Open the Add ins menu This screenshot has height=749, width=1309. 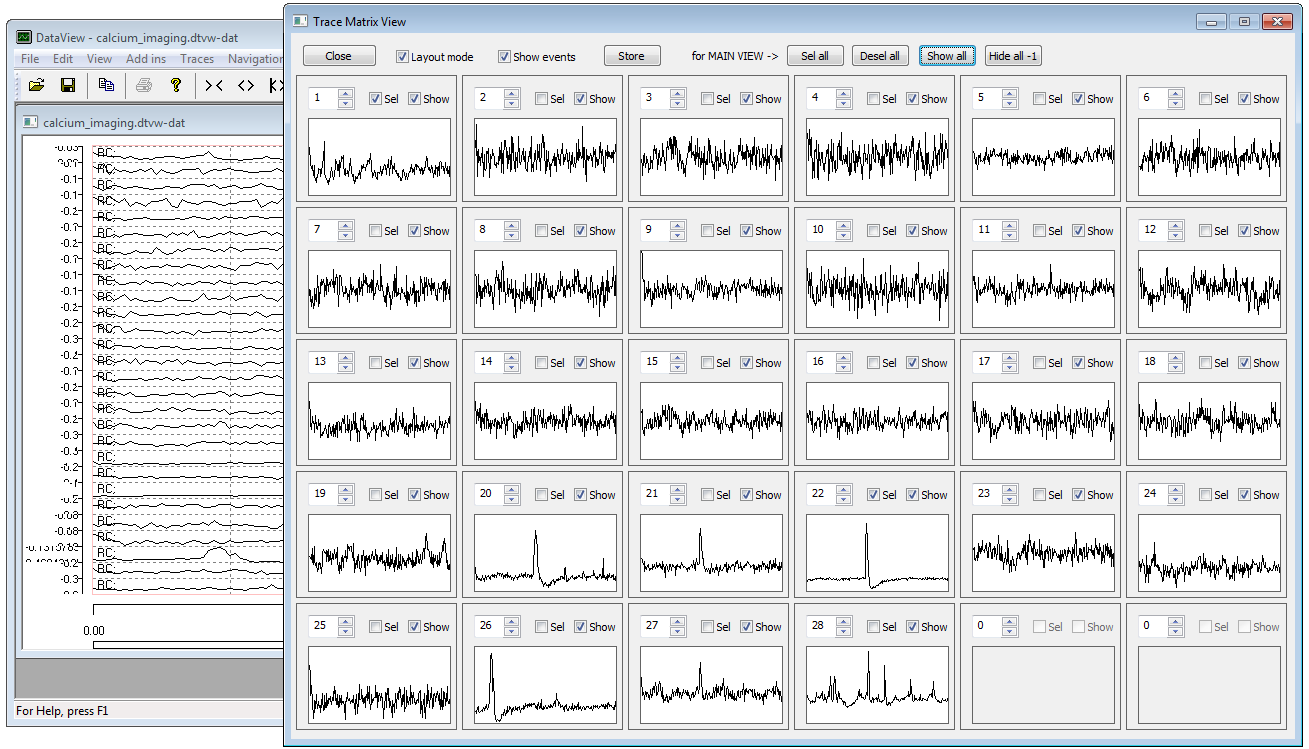coord(146,59)
